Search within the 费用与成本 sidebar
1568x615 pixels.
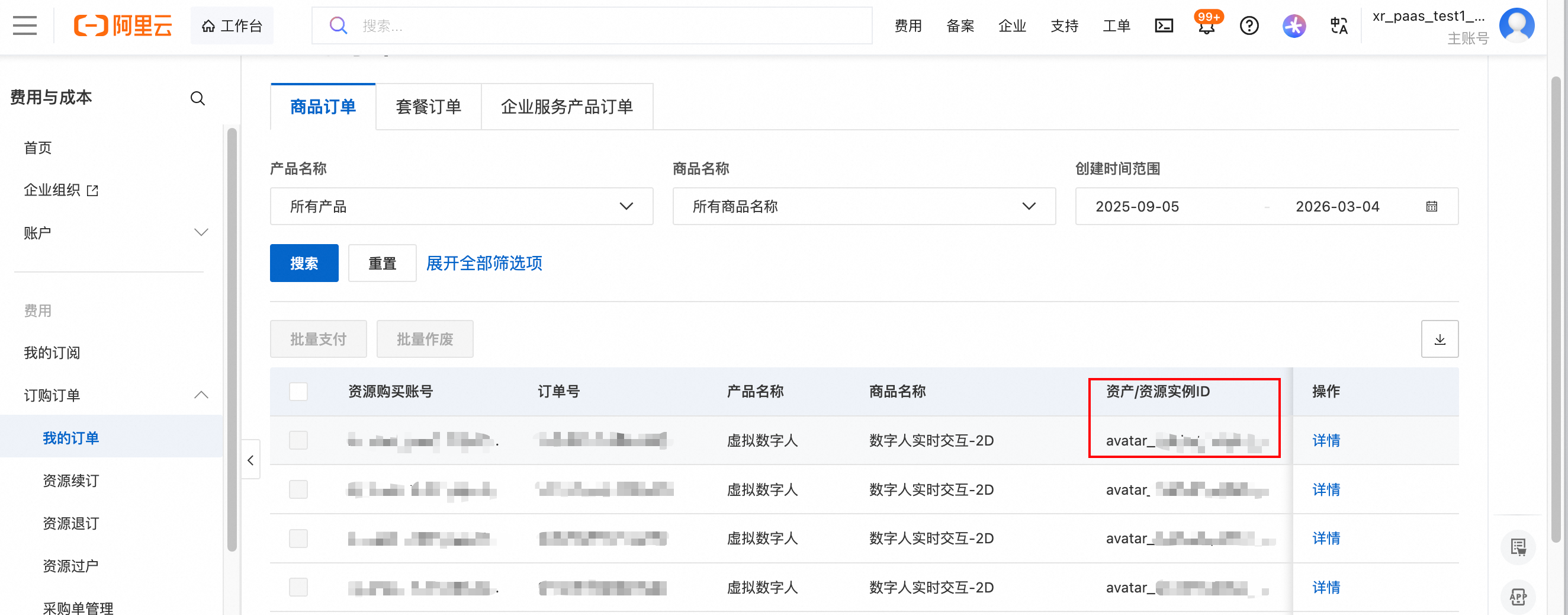[x=197, y=98]
